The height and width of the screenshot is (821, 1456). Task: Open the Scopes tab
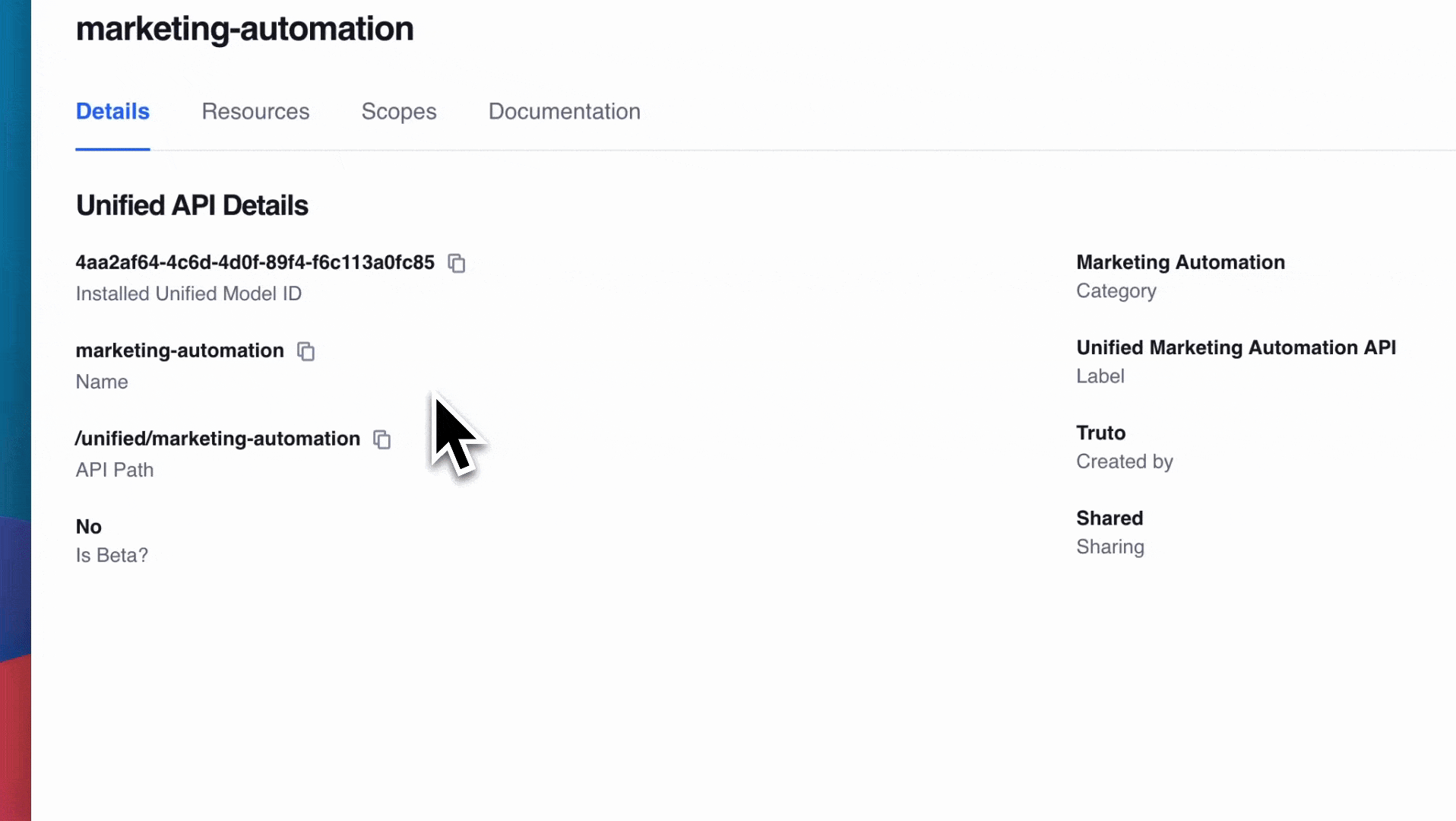point(399,112)
